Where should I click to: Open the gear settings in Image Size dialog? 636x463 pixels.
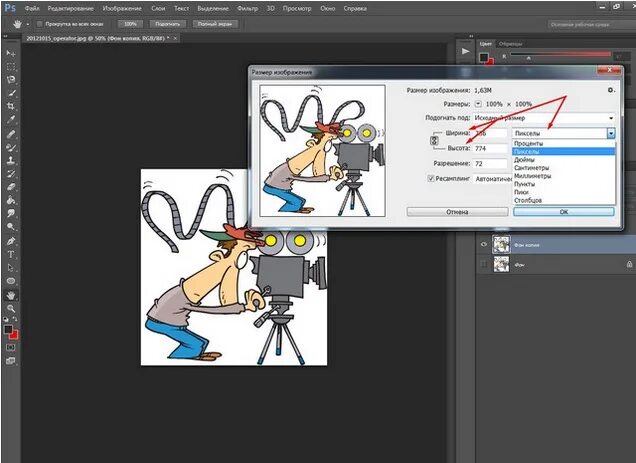tap(611, 90)
